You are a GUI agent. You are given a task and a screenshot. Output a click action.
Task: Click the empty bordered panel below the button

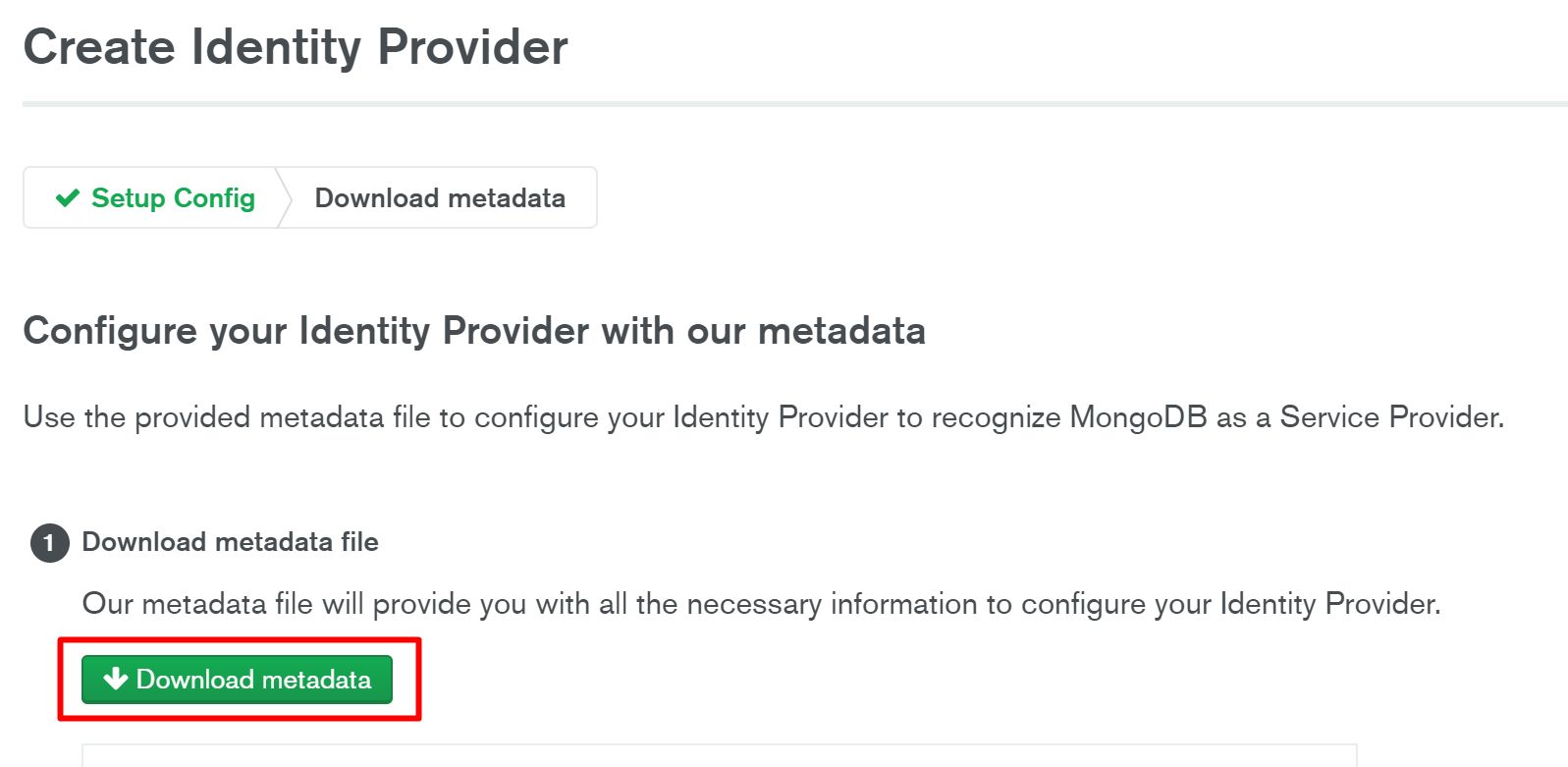pyautogui.click(x=719, y=755)
